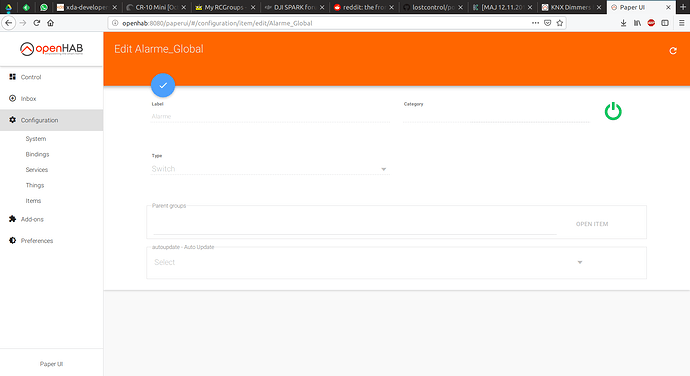Click the browser home icon
This screenshot has height=376, width=690.
(51, 23)
